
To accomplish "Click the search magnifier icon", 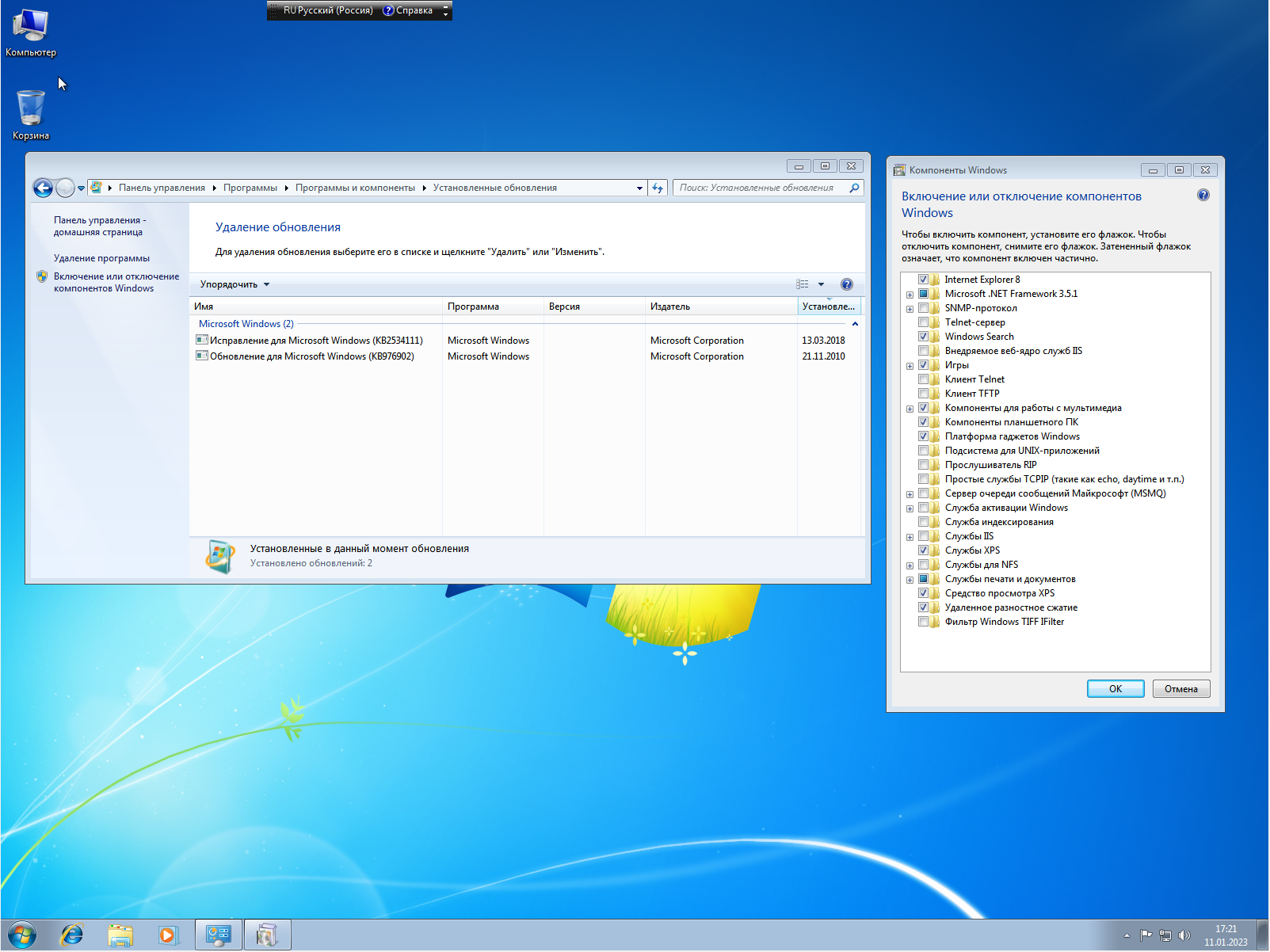I will coord(854,188).
